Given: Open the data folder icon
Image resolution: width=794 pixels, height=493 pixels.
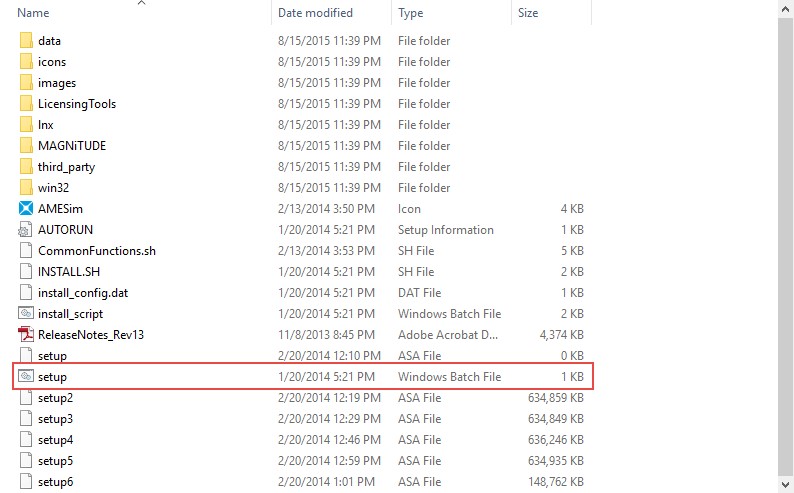Looking at the screenshot, I should click(x=26, y=41).
